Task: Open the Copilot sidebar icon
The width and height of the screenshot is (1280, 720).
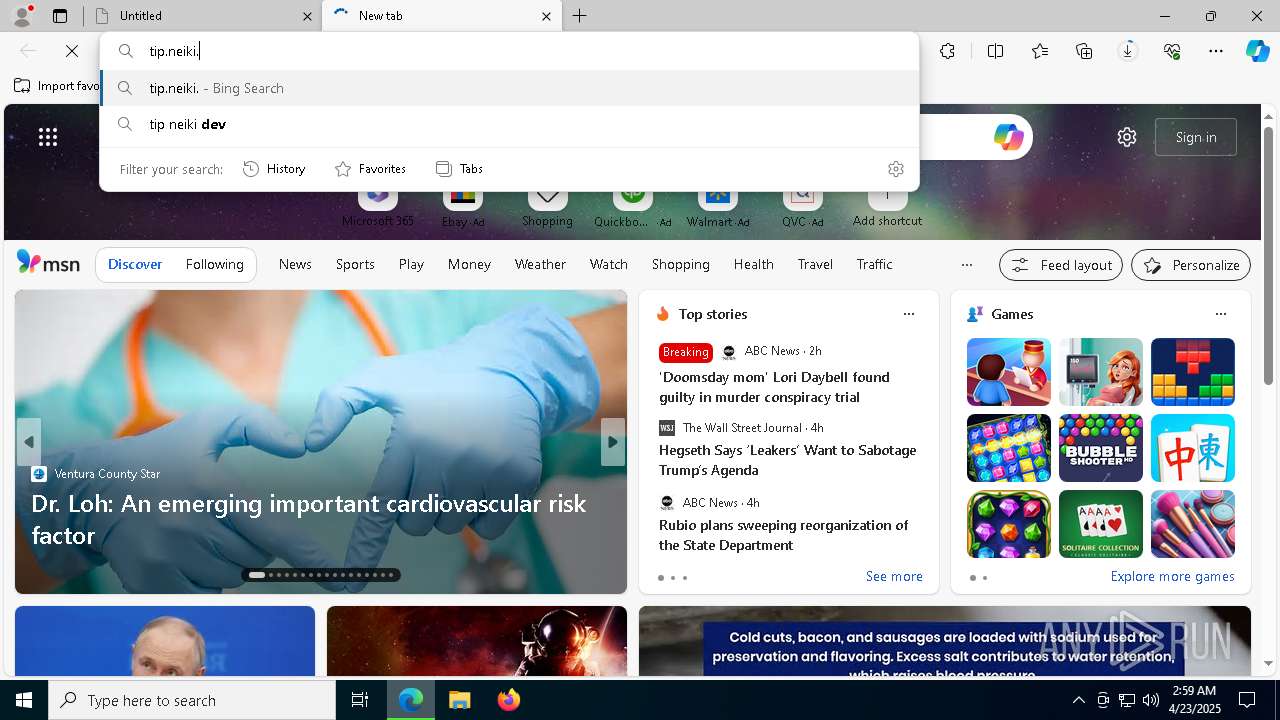Action: pyautogui.click(x=1258, y=51)
